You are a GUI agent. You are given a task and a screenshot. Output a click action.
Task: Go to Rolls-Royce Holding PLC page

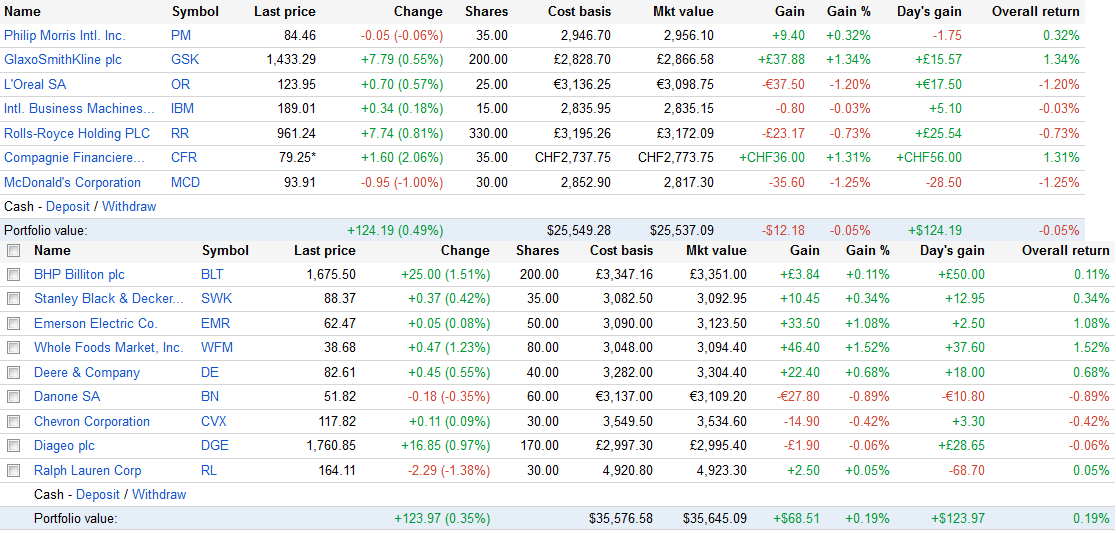[x=77, y=133]
